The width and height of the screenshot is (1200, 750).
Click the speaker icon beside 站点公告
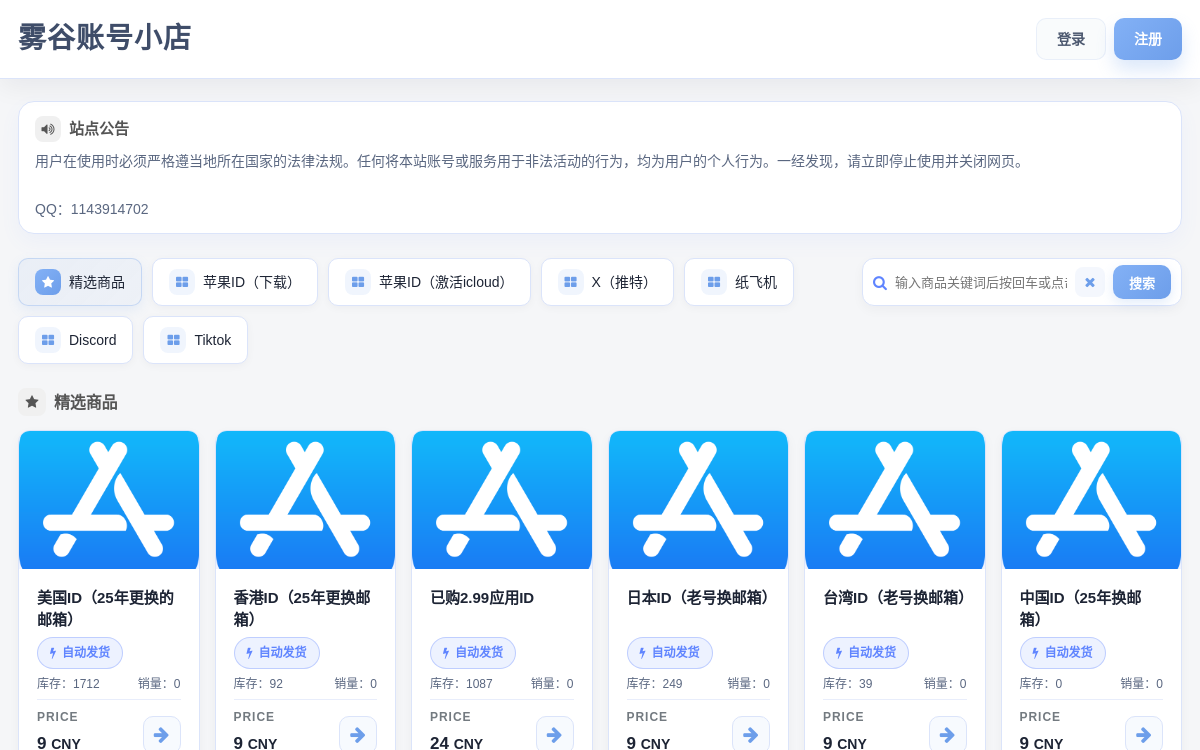pos(48,129)
